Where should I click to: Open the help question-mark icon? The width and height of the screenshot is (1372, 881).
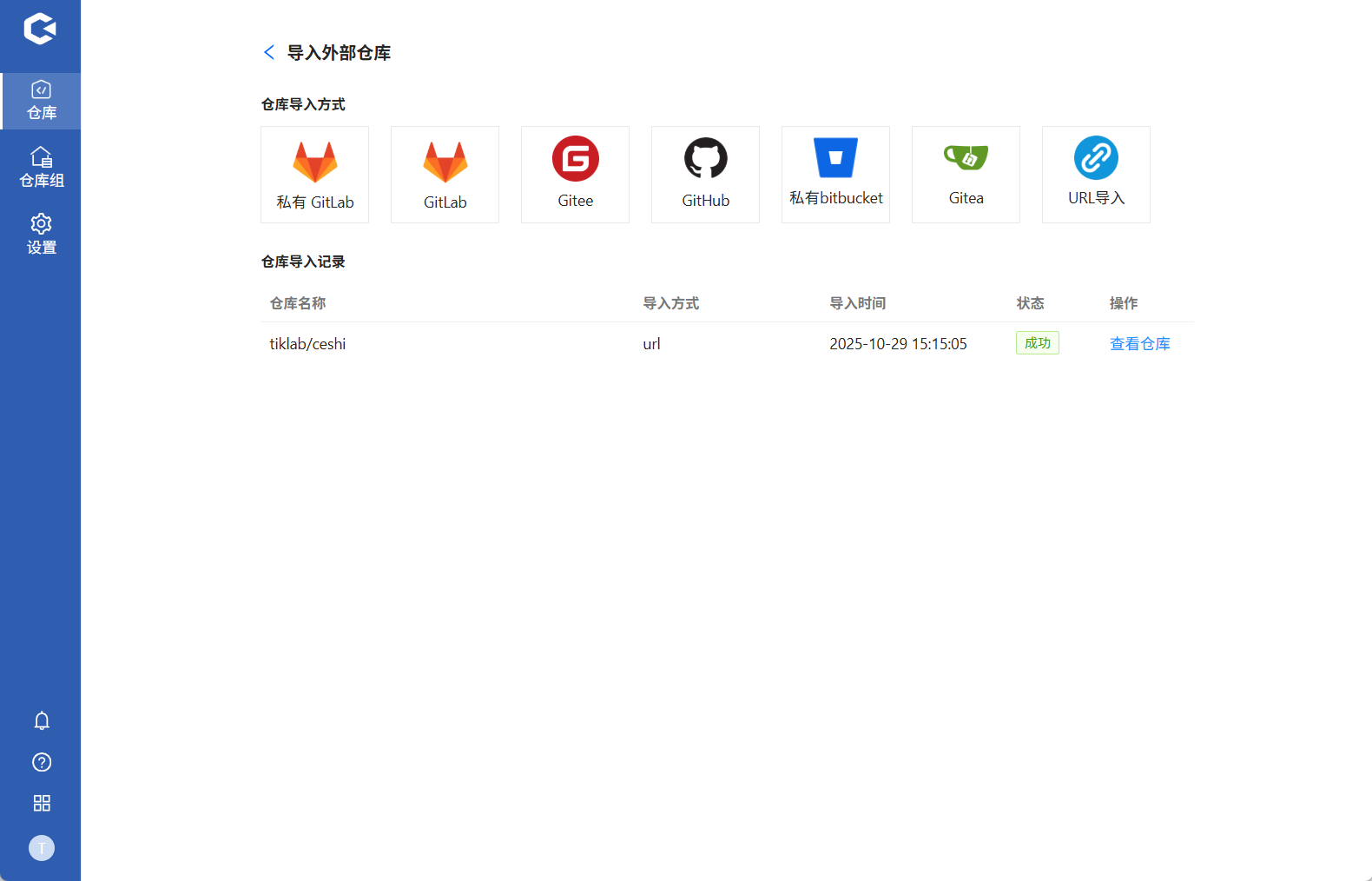coord(42,762)
